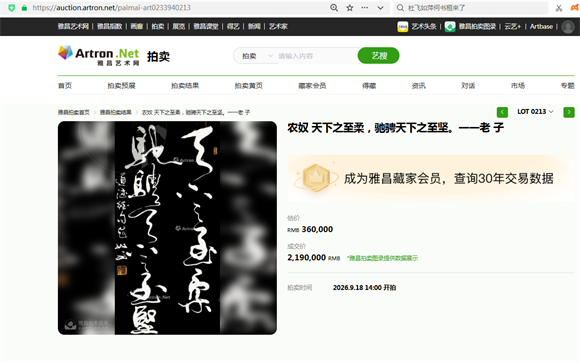Open the 拍卖黄页 navigation tab
The height and width of the screenshot is (362, 580).
click(249, 86)
